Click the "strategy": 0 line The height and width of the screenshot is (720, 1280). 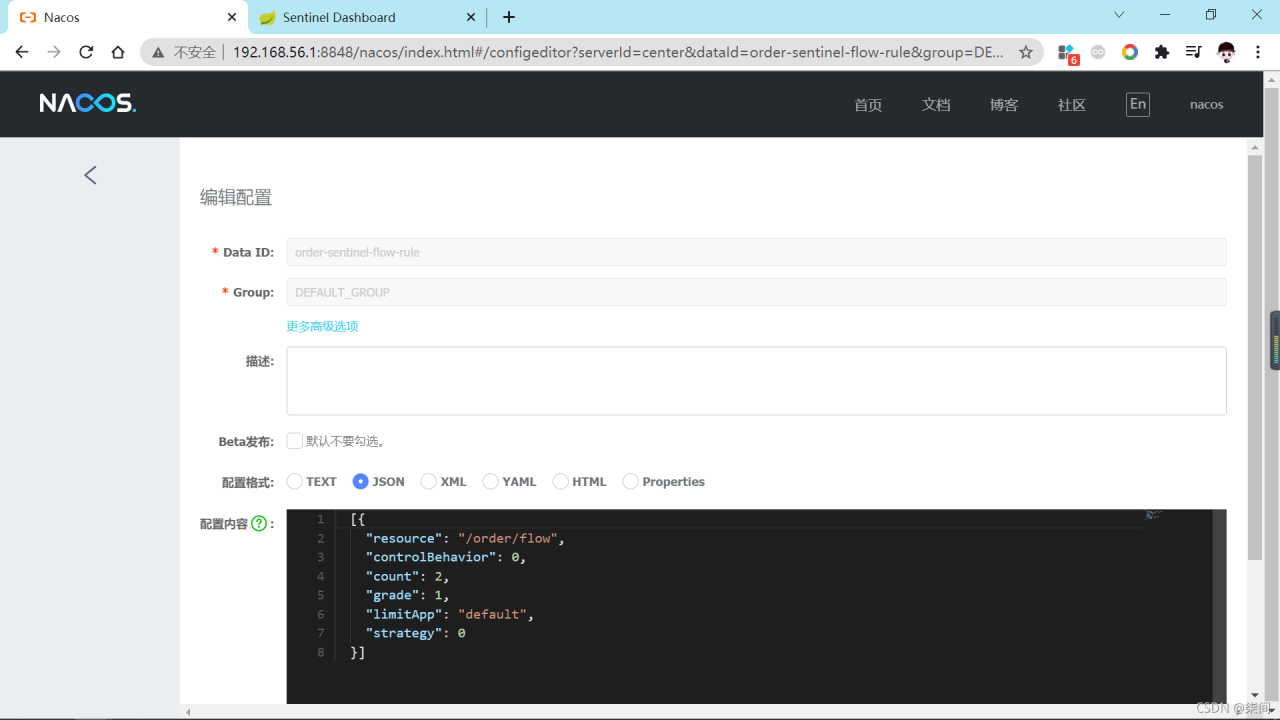click(415, 633)
